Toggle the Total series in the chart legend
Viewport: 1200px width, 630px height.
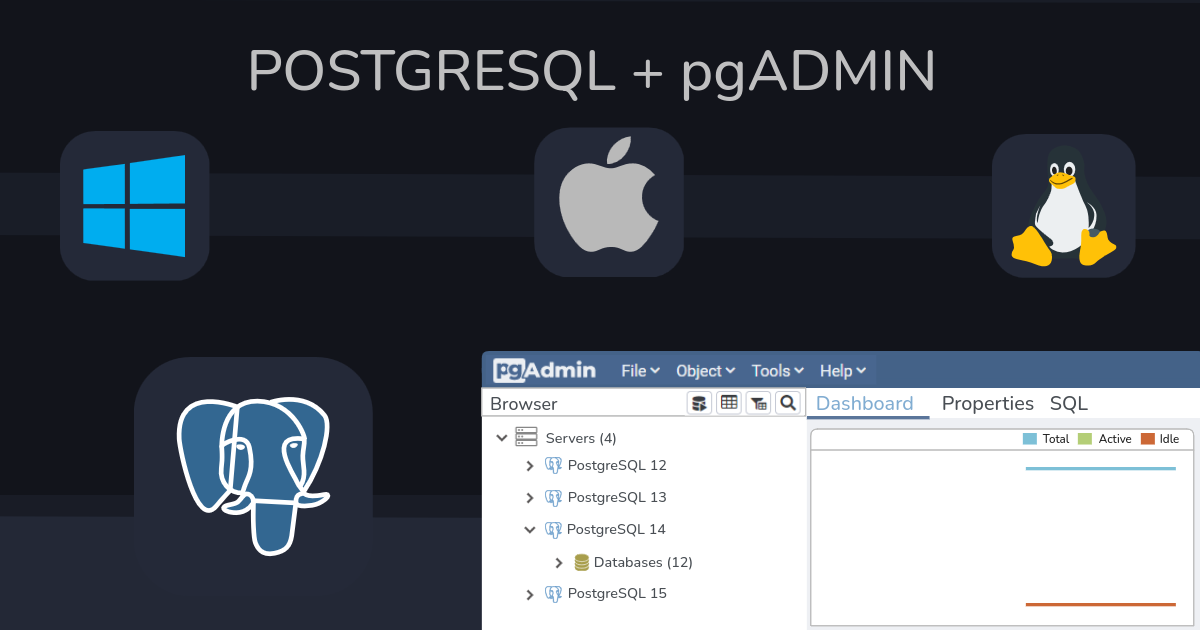point(1044,438)
